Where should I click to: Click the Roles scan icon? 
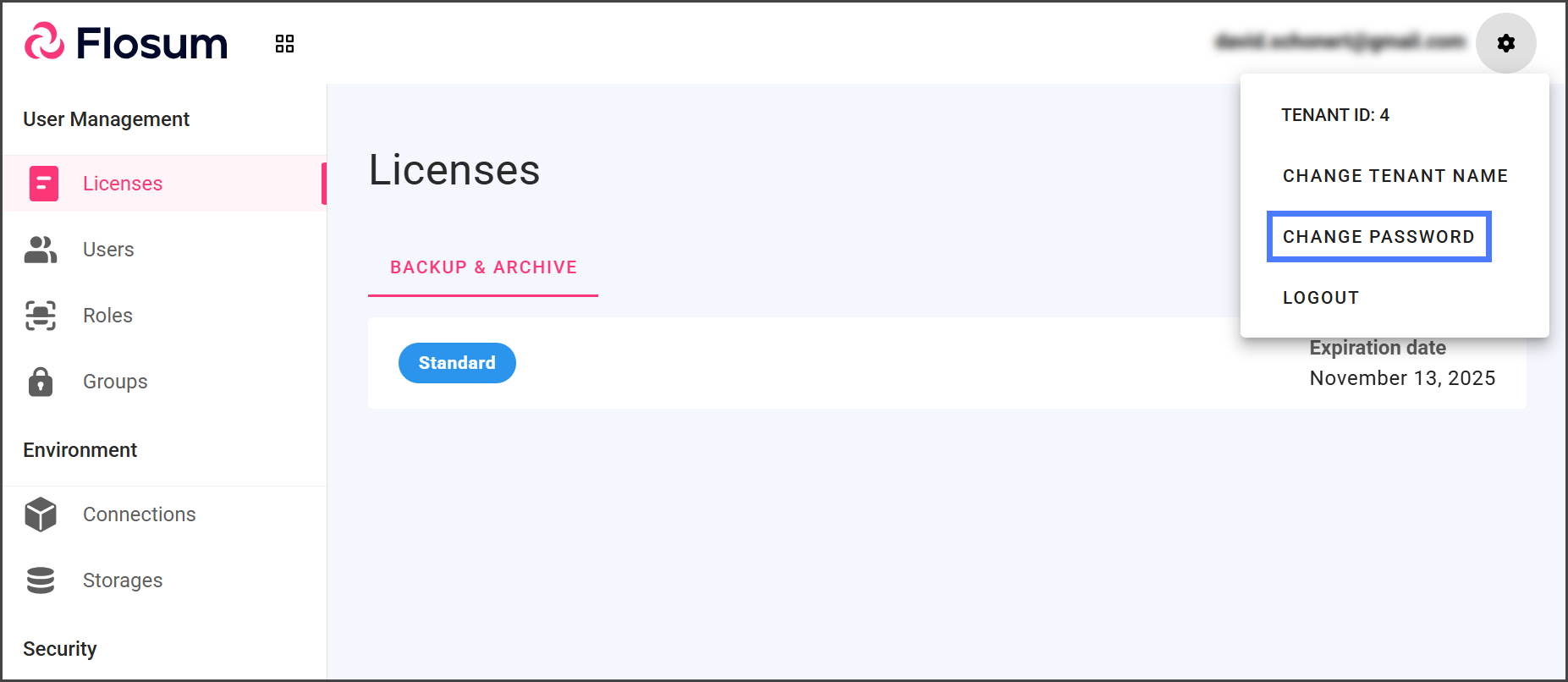pyautogui.click(x=41, y=316)
